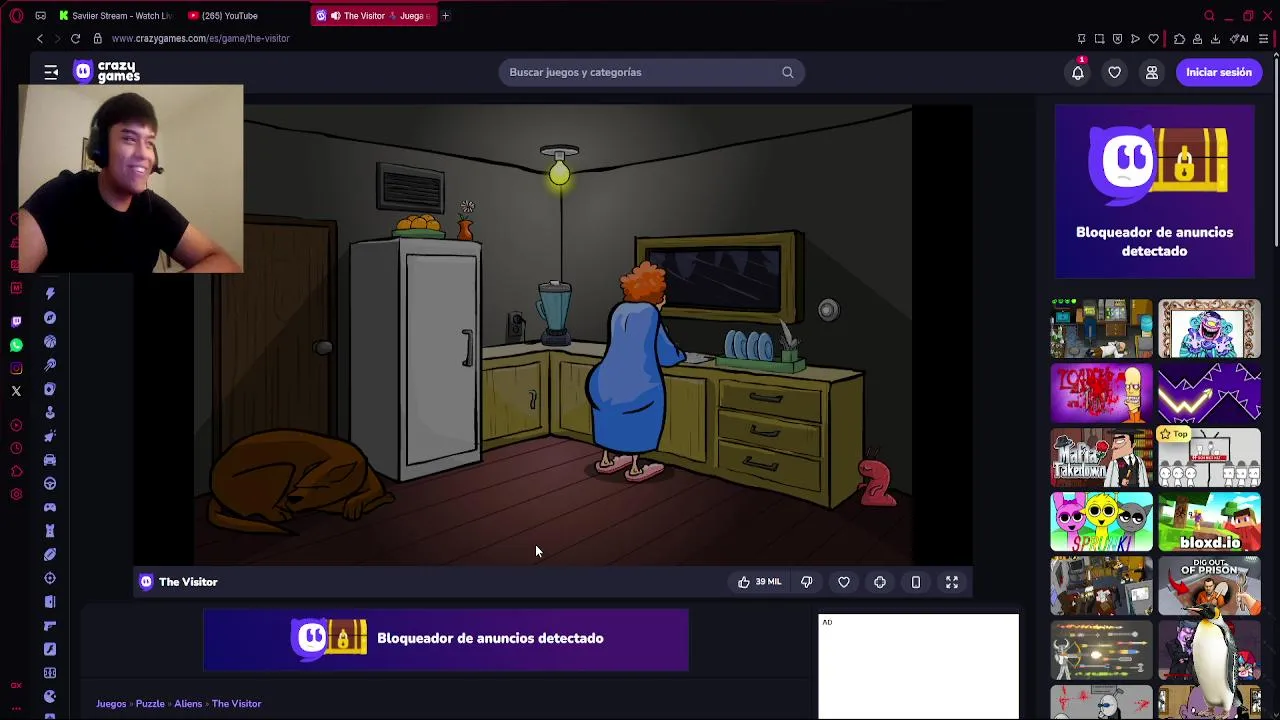Open the steering wheel driving category icon
The width and height of the screenshot is (1280, 720).
pos(50,483)
